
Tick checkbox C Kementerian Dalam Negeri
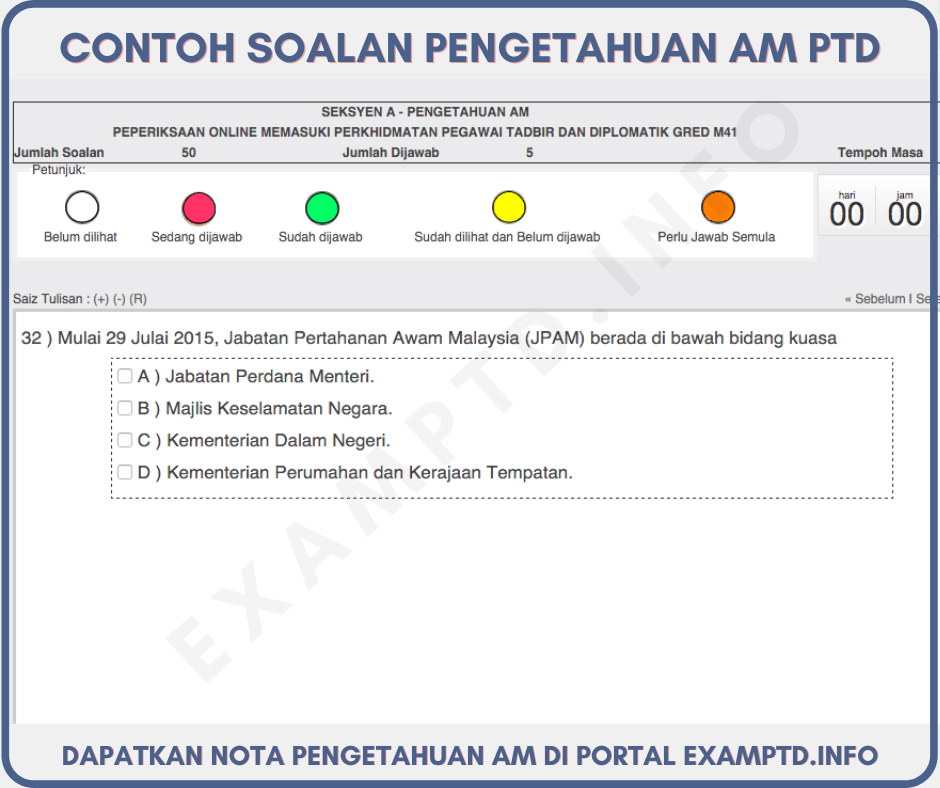click(125, 440)
